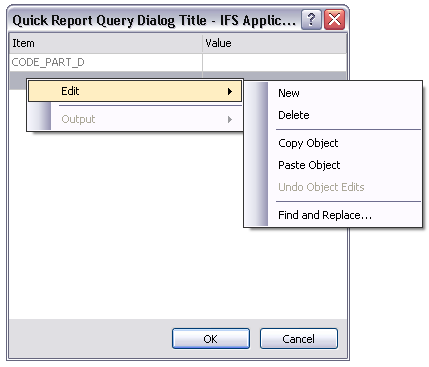
Task: Click the dialog title bar text
Action: pyautogui.click(x=154, y=20)
